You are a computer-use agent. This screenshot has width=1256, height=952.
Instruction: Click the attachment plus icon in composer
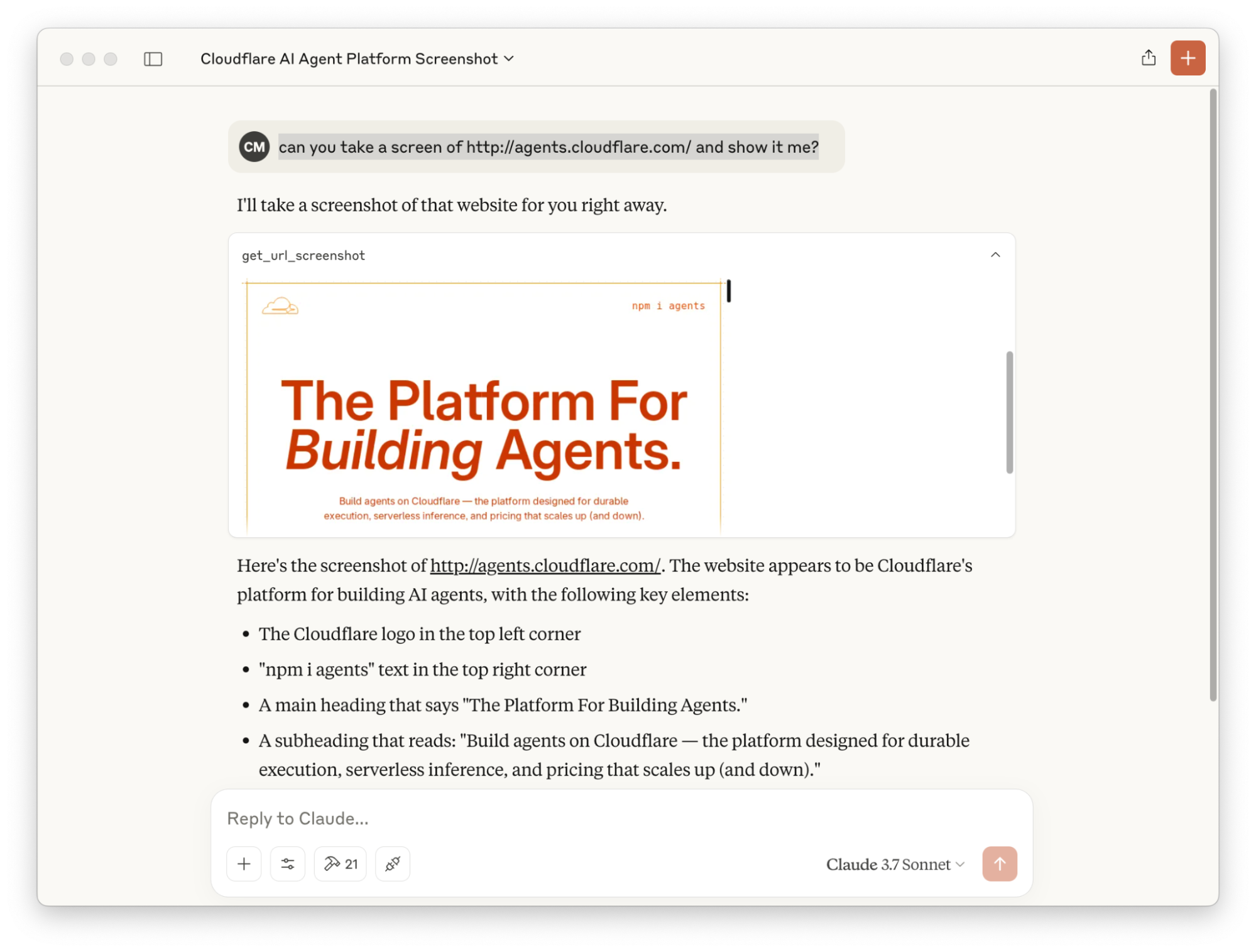coord(244,863)
